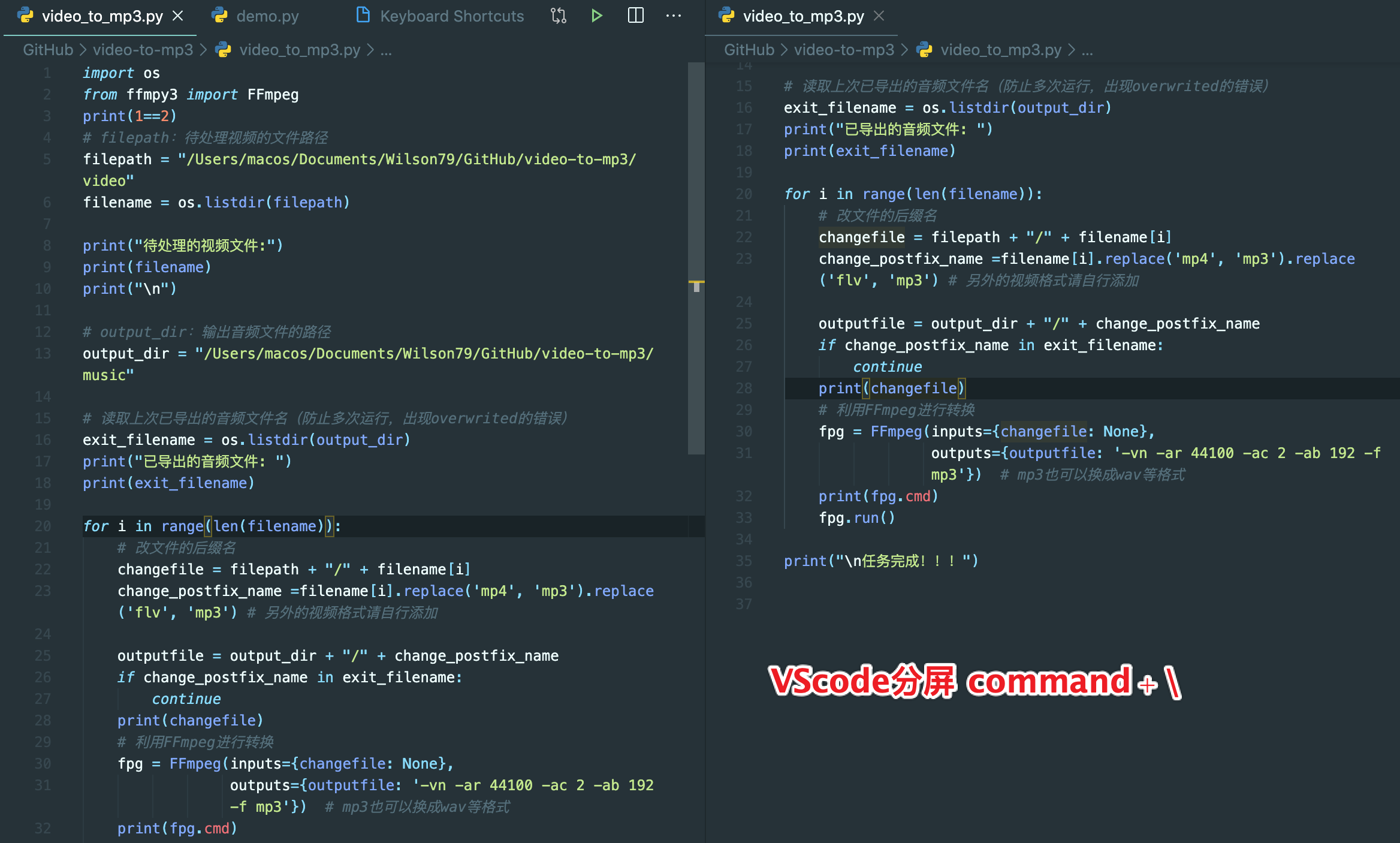1400x843 pixels.
Task: Expand the '...' symbols breadcrumb in the left editor
Action: point(387,50)
